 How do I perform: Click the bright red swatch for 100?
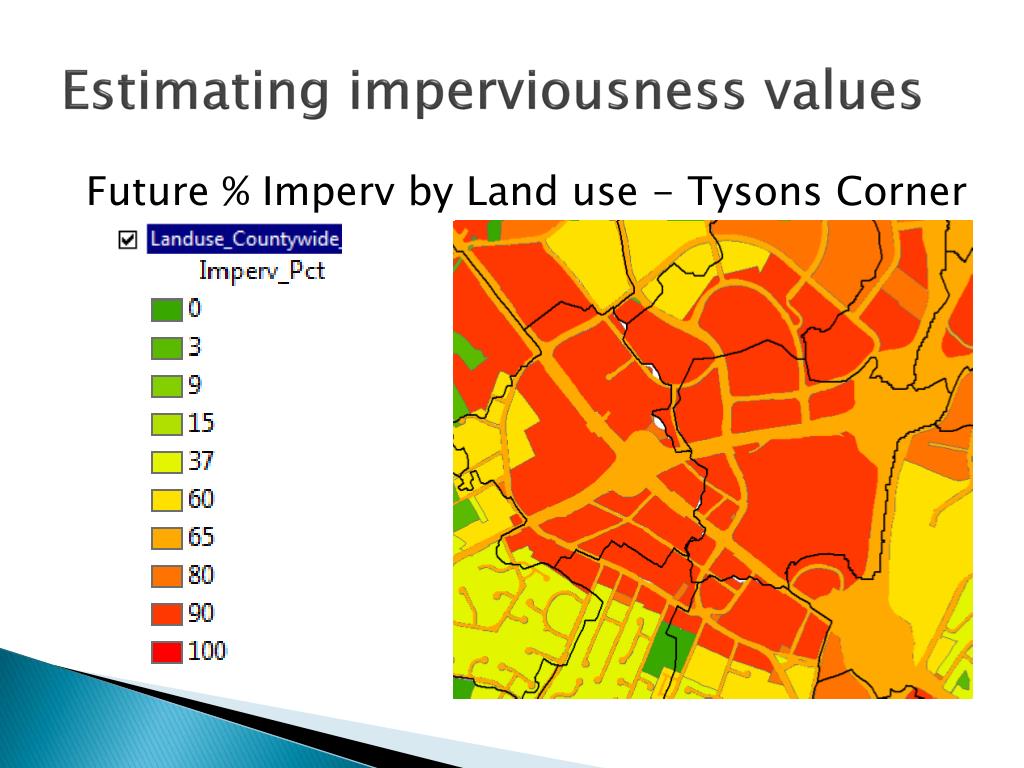(x=167, y=652)
